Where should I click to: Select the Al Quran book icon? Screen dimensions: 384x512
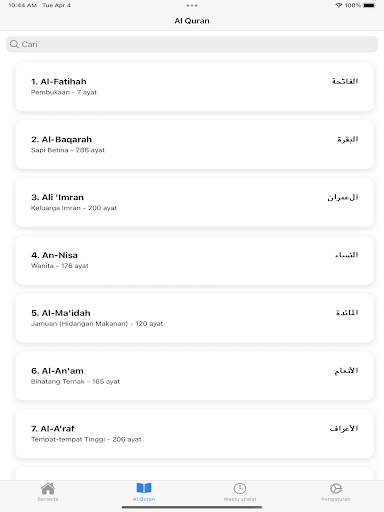point(144,489)
